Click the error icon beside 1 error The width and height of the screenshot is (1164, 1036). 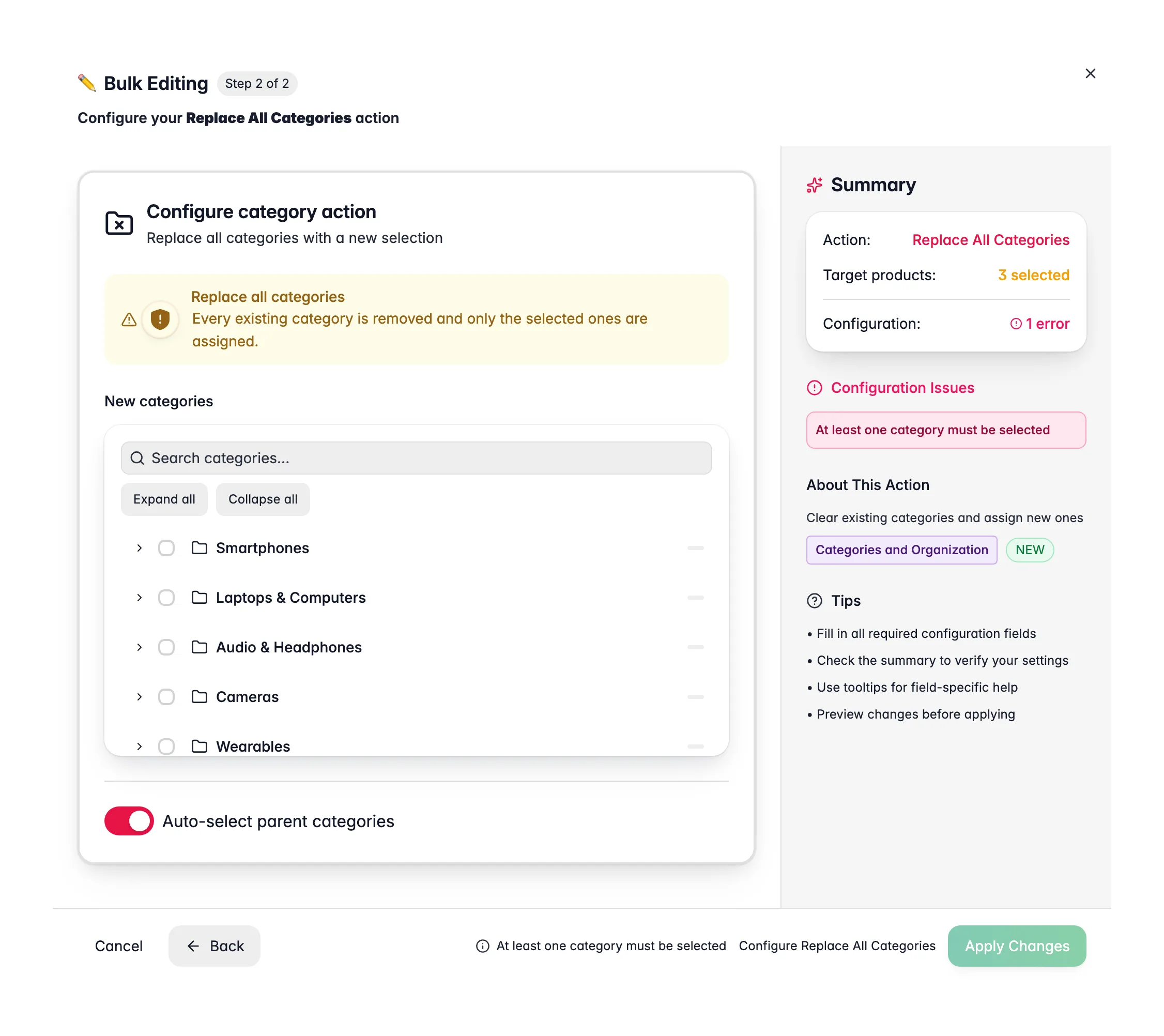click(1015, 324)
